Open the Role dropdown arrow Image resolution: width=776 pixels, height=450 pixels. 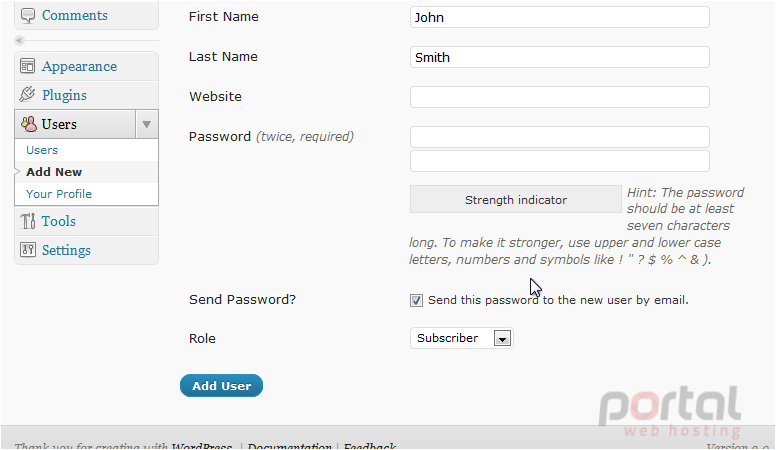pyautogui.click(x=502, y=339)
